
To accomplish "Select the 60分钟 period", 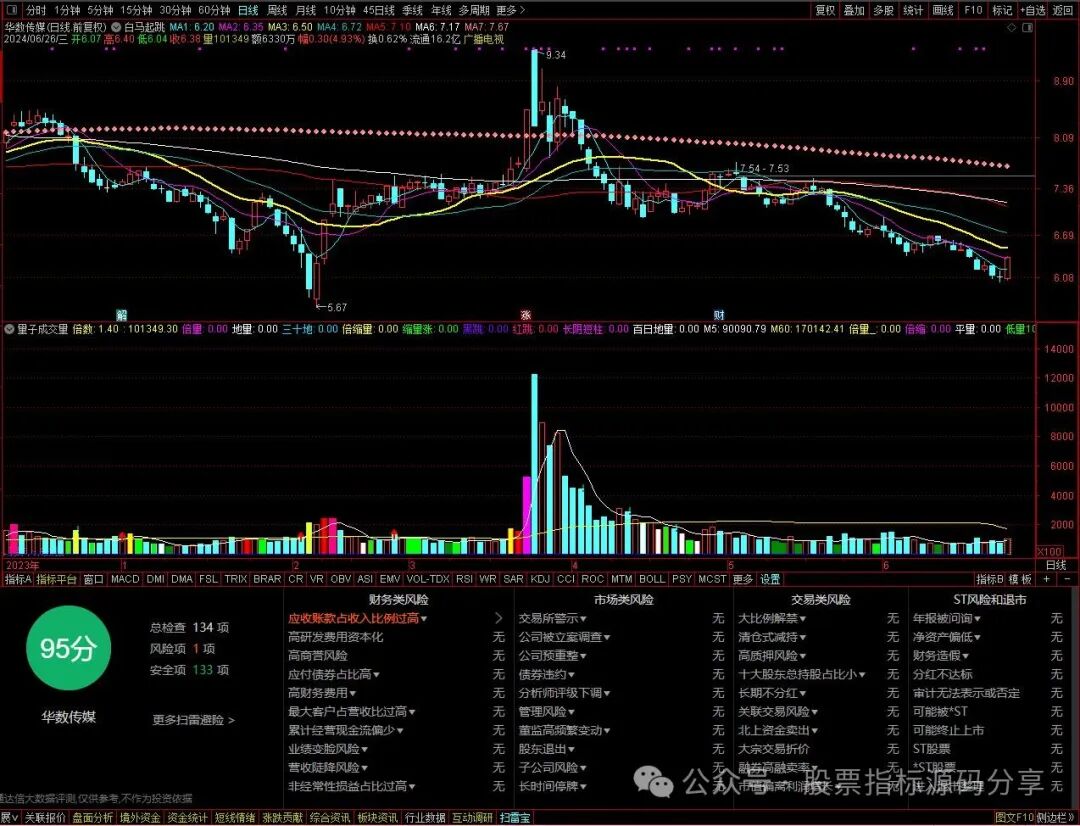I will 214,10.
